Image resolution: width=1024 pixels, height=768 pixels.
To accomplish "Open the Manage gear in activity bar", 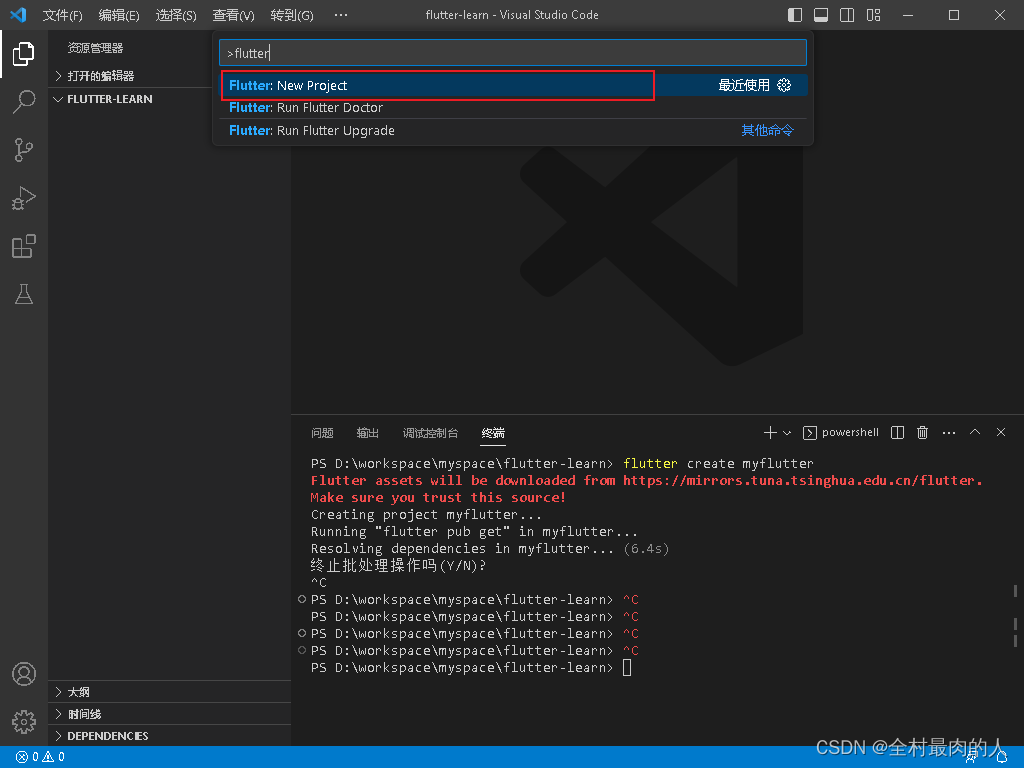I will [24, 722].
